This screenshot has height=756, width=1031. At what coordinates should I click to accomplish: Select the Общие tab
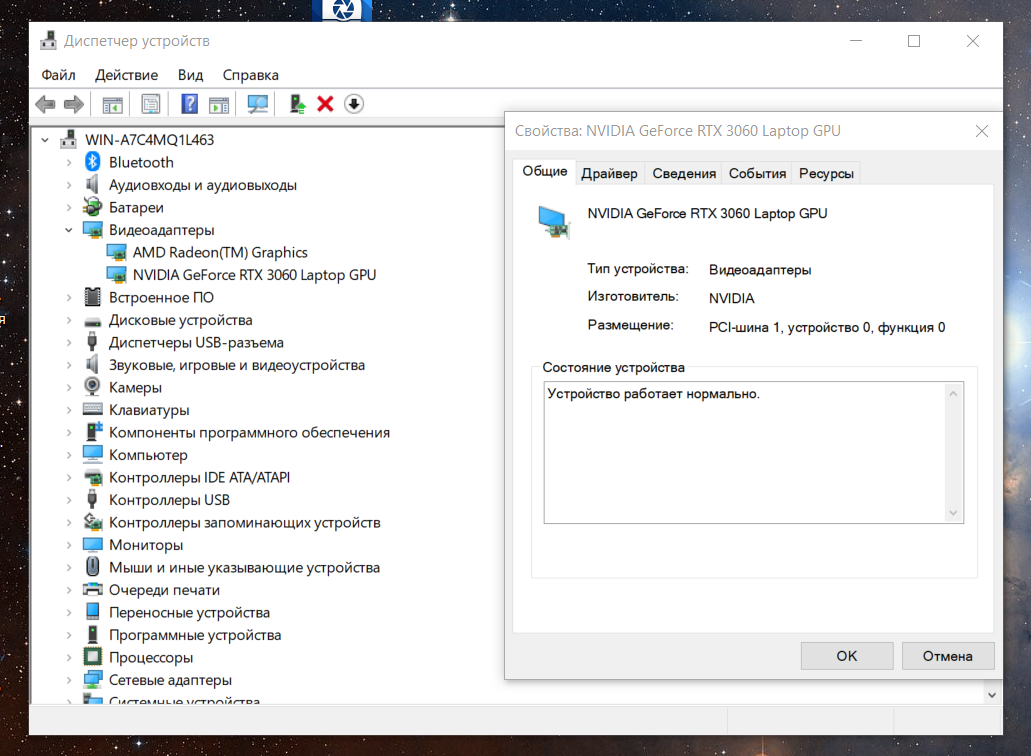(x=544, y=172)
